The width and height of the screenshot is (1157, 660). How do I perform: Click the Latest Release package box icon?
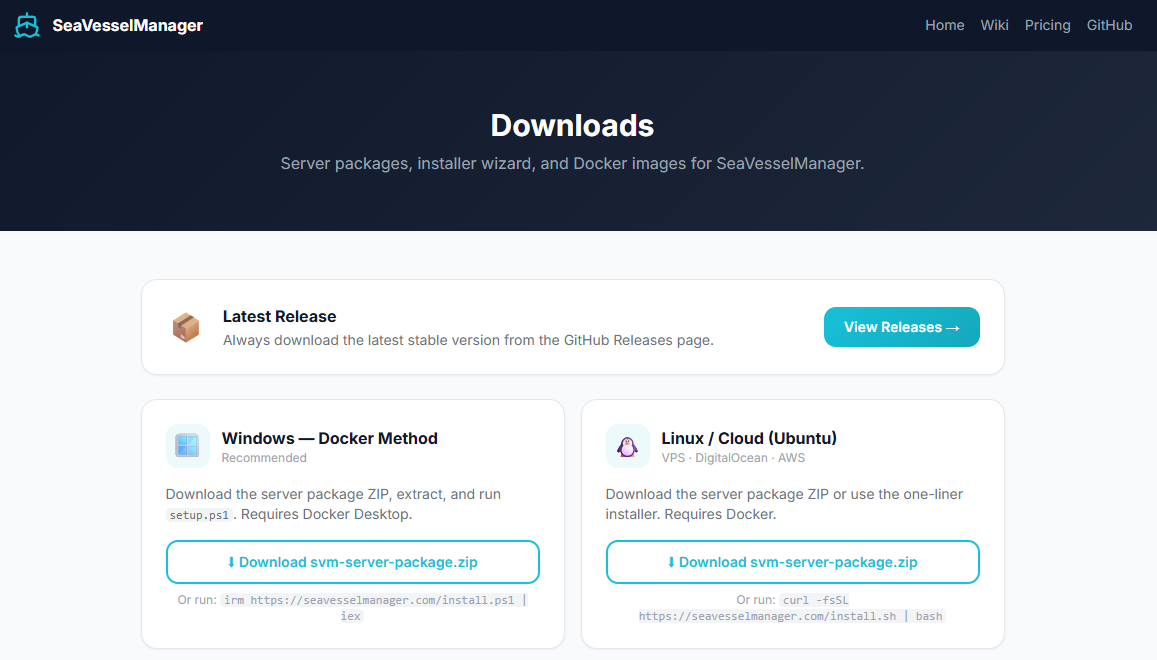click(x=186, y=327)
